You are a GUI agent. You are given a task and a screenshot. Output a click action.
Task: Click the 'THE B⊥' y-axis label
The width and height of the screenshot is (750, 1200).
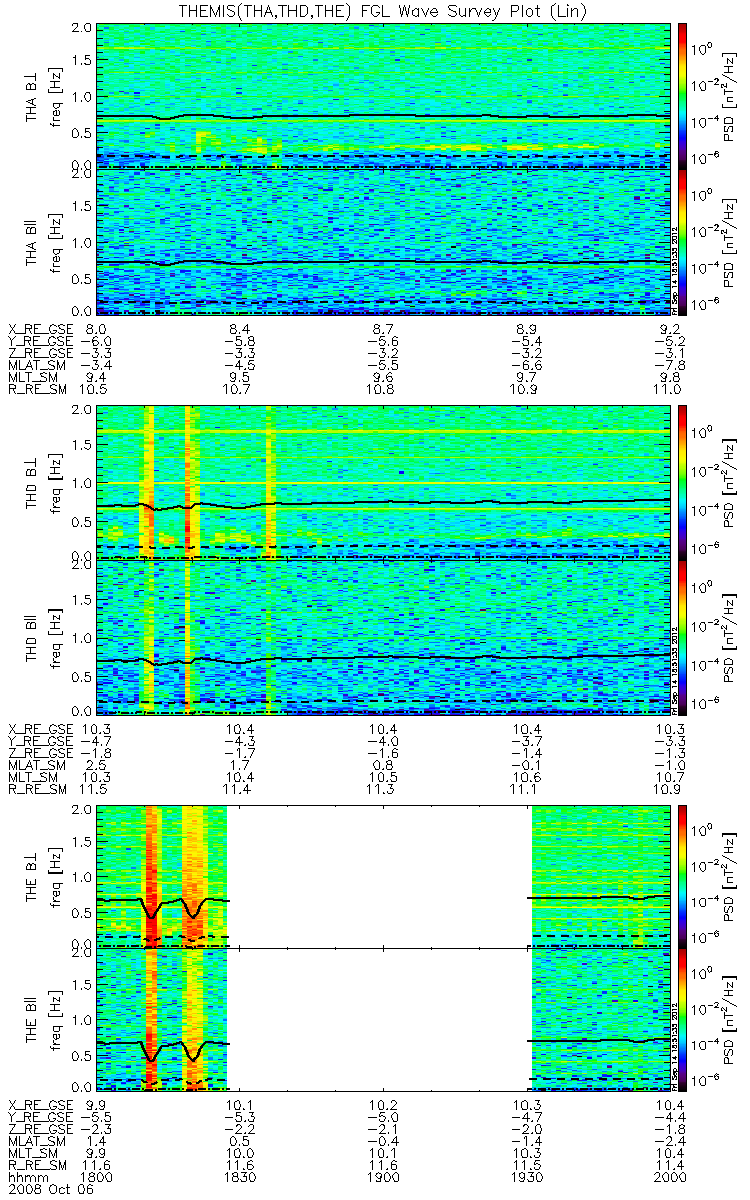pyautogui.click(x=31, y=876)
